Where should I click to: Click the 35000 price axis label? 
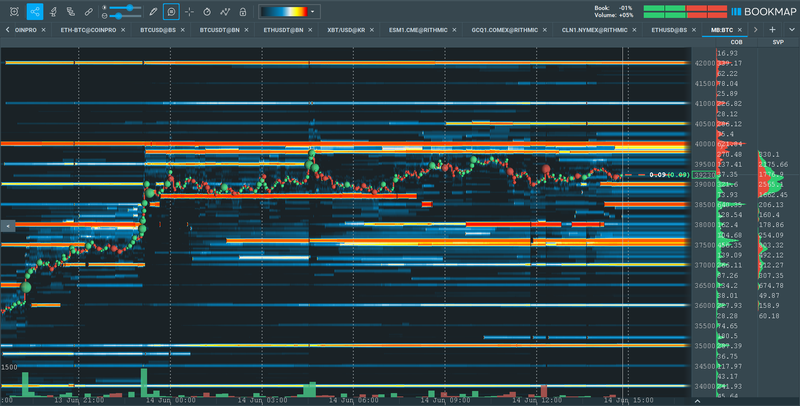[704, 346]
